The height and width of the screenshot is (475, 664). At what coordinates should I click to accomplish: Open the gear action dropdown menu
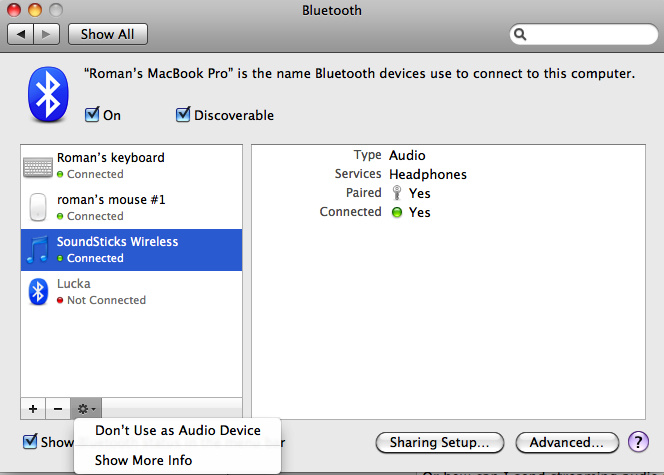point(87,408)
